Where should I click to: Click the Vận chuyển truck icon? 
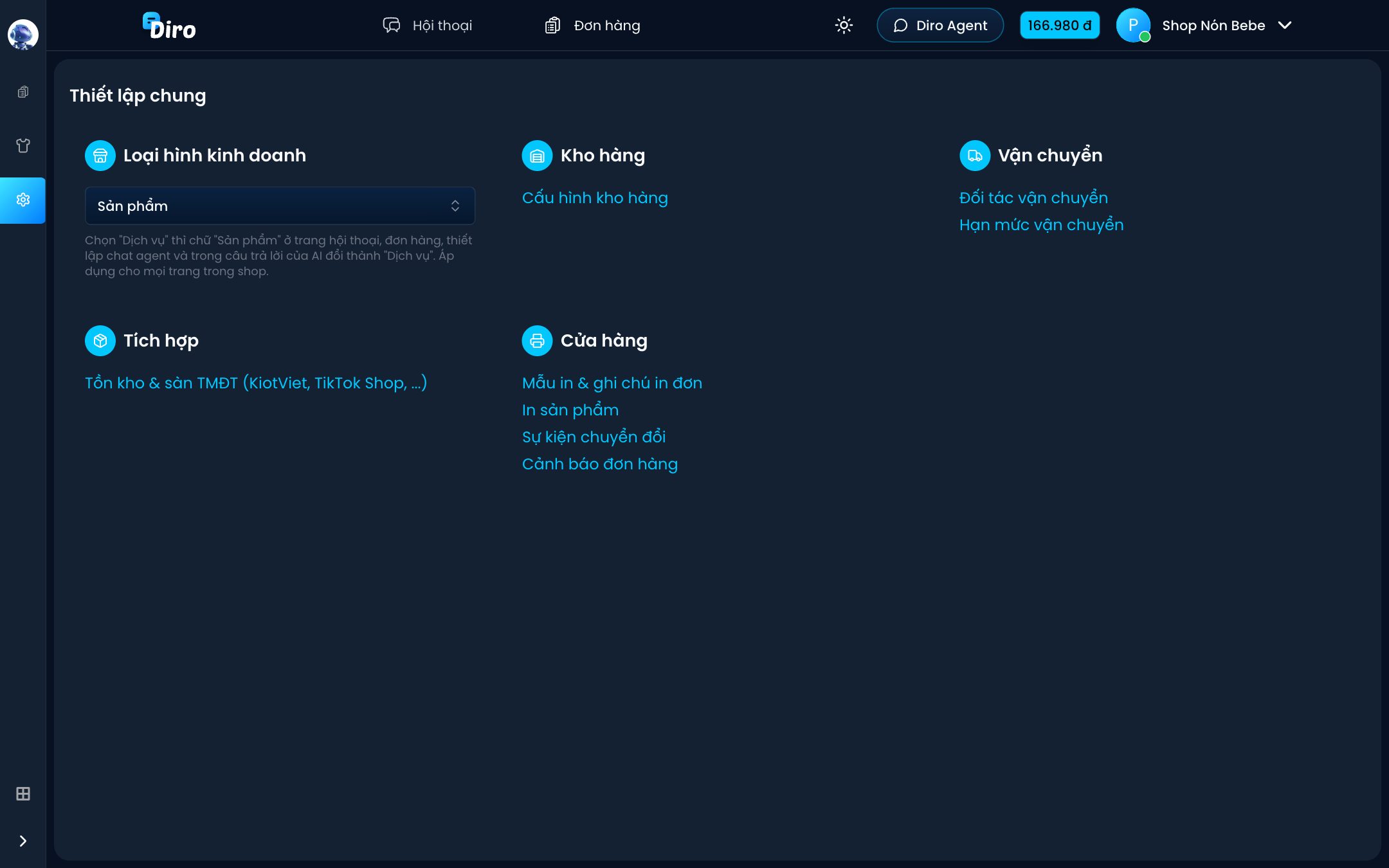click(974, 156)
